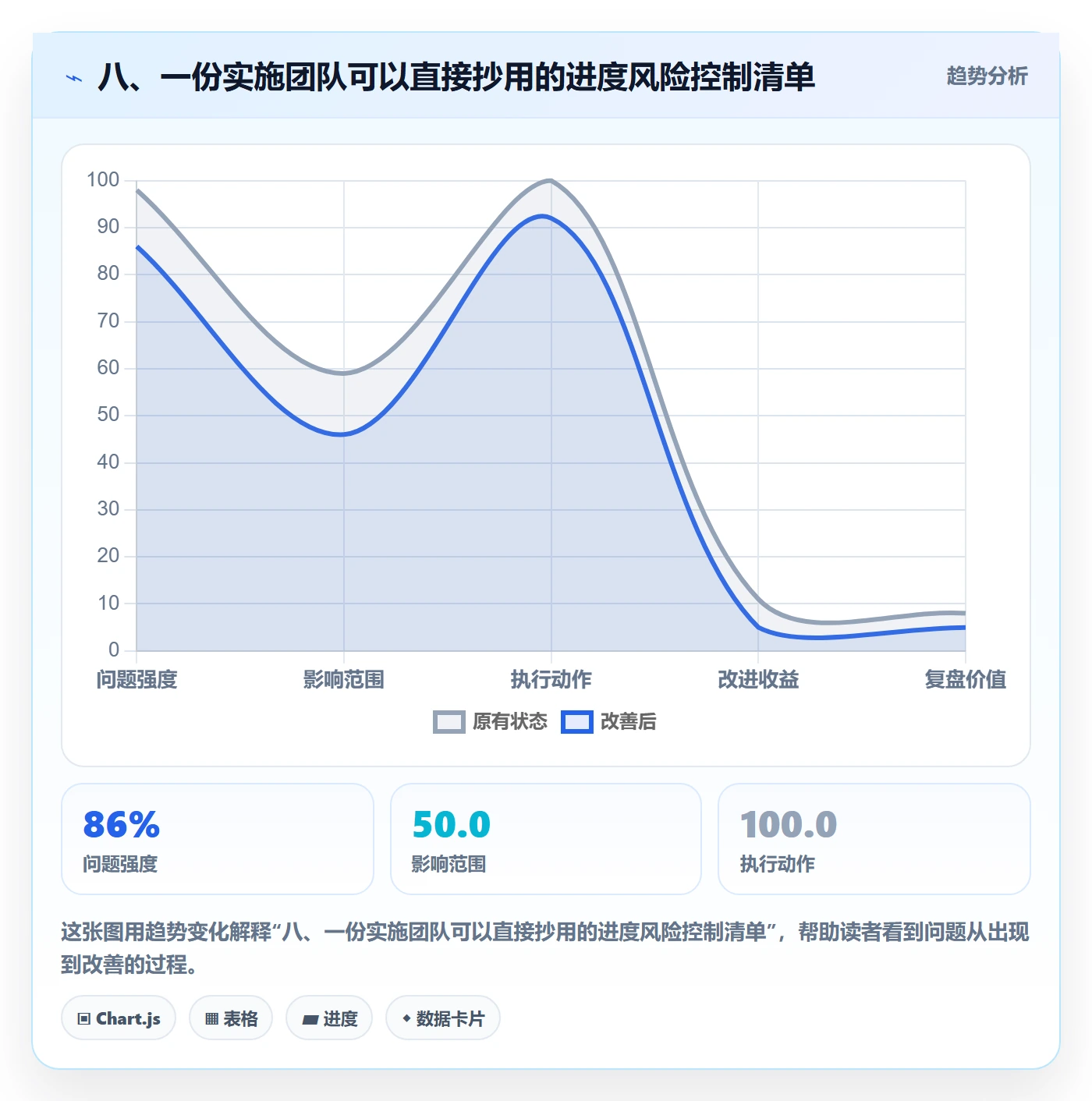Click the section title 八、一份实施团队可以直接抄用的进度风险控制清单
Screen dimensions: 1092x1101
click(456, 77)
